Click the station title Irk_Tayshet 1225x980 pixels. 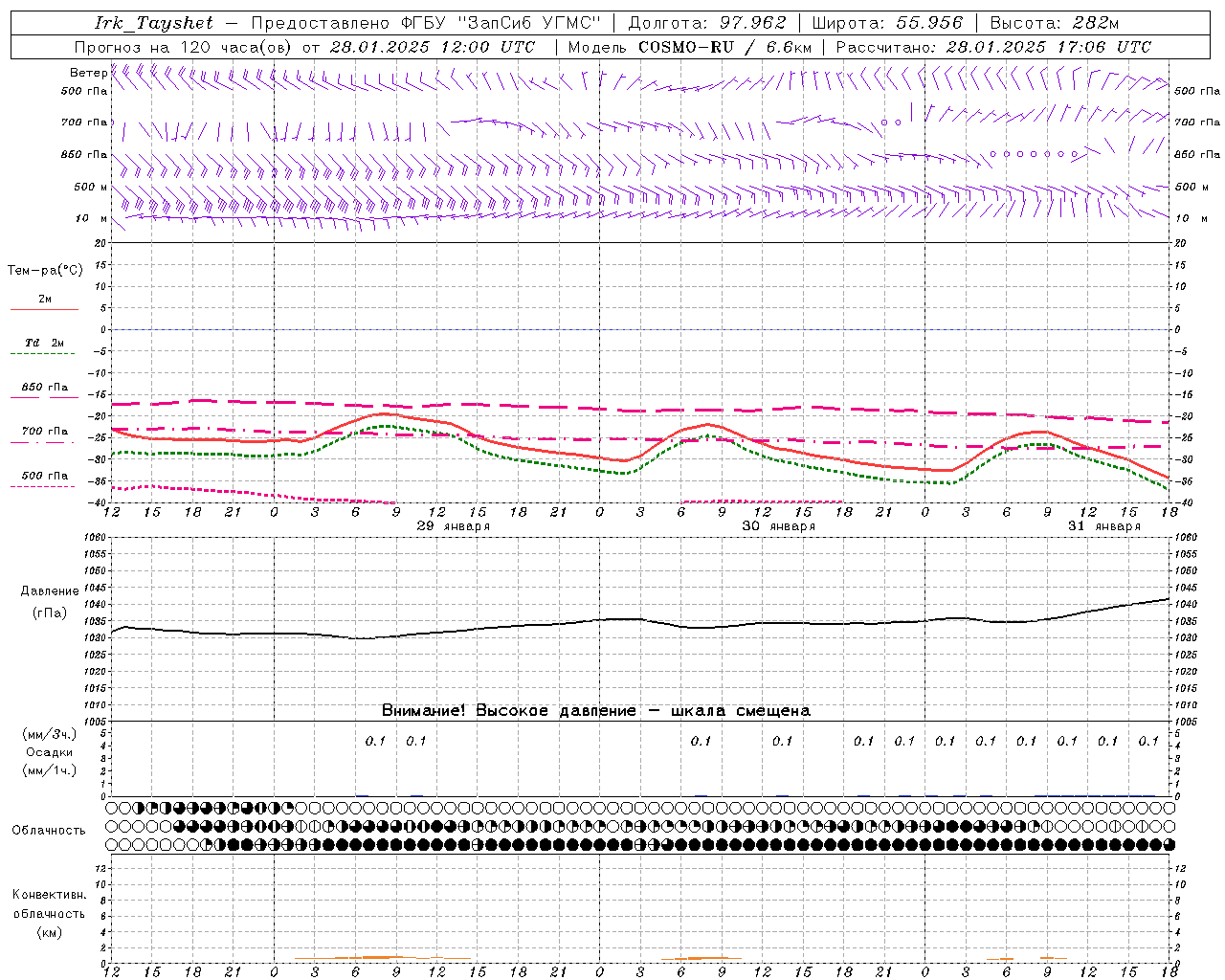153,23
